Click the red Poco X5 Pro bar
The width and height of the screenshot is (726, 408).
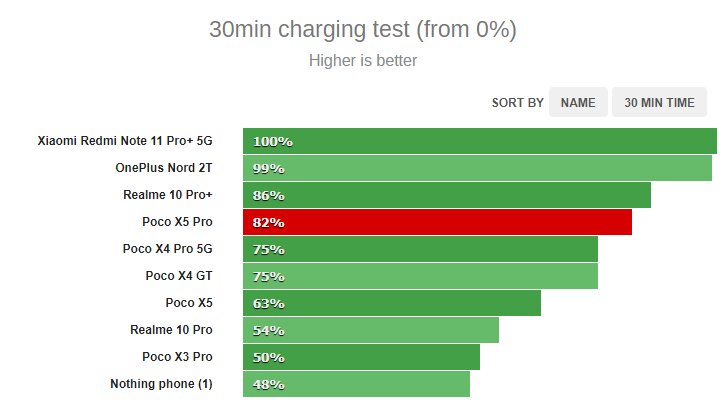438,222
